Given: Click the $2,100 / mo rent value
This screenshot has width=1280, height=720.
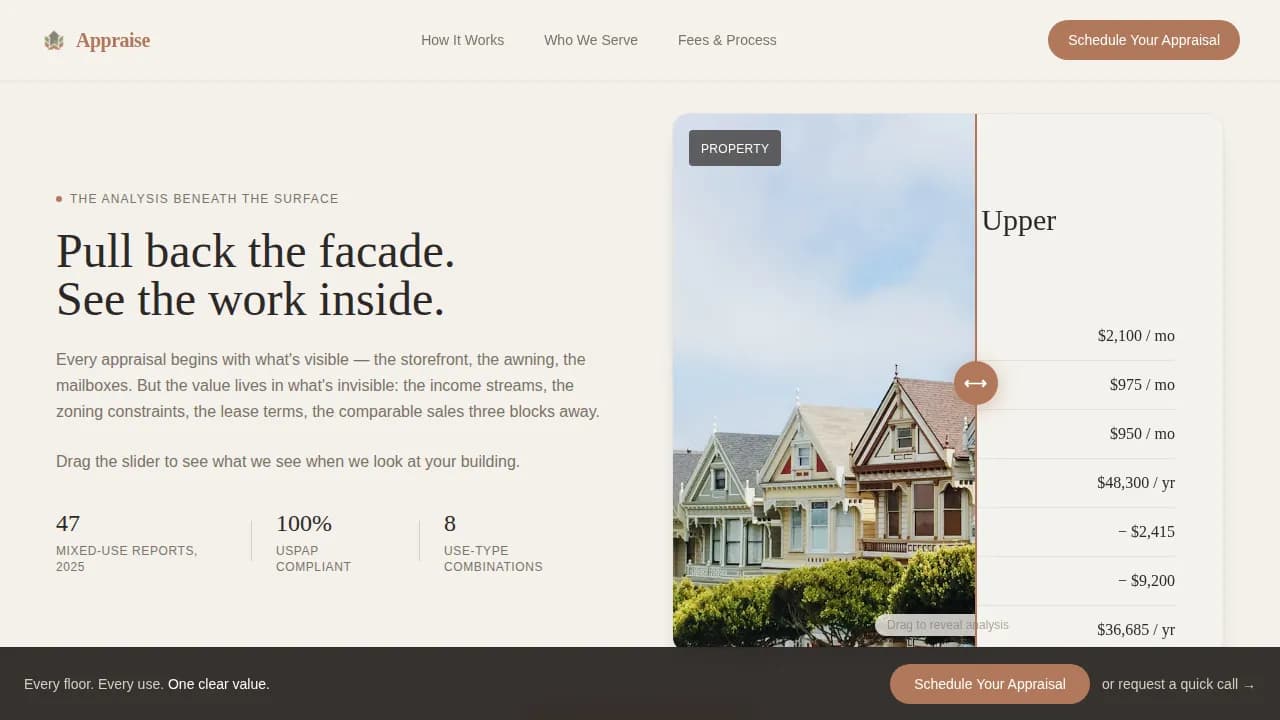Looking at the screenshot, I should click(x=1136, y=336).
